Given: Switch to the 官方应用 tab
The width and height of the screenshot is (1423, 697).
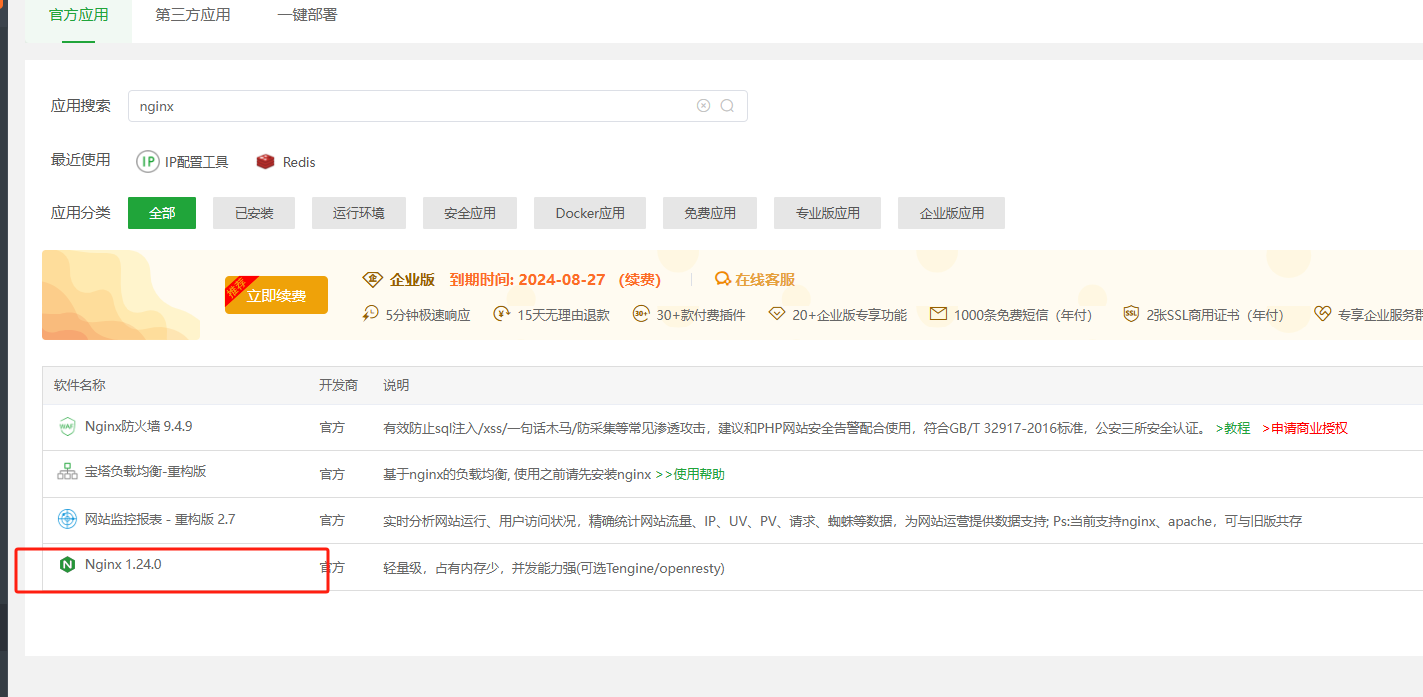Looking at the screenshot, I should click(78, 15).
